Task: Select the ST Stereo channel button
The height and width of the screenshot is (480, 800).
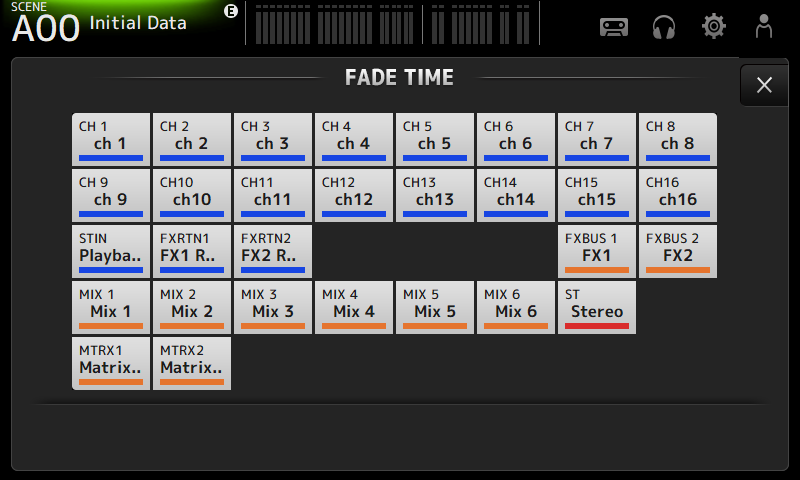Action: coord(597,307)
